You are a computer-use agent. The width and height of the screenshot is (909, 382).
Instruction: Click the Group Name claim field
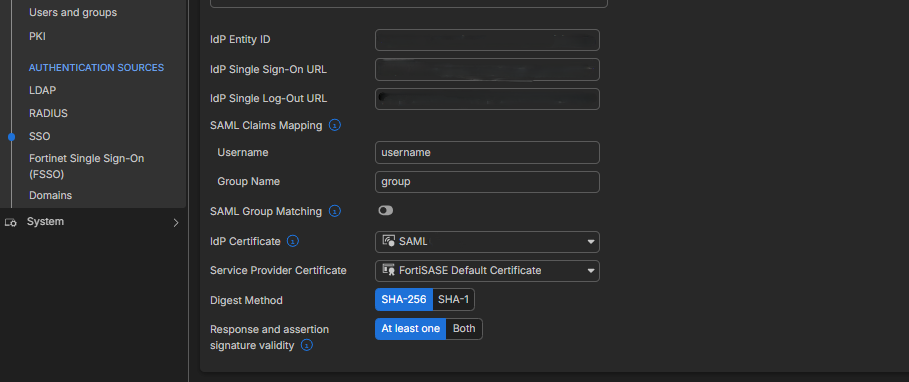pos(487,182)
